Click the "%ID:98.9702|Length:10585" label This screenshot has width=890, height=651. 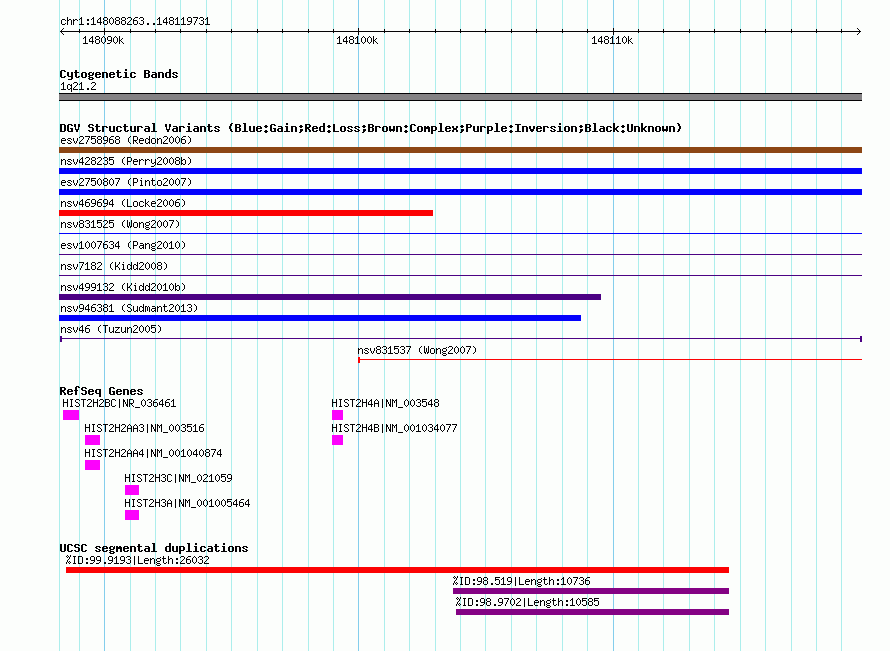pyautogui.click(x=527, y=602)
